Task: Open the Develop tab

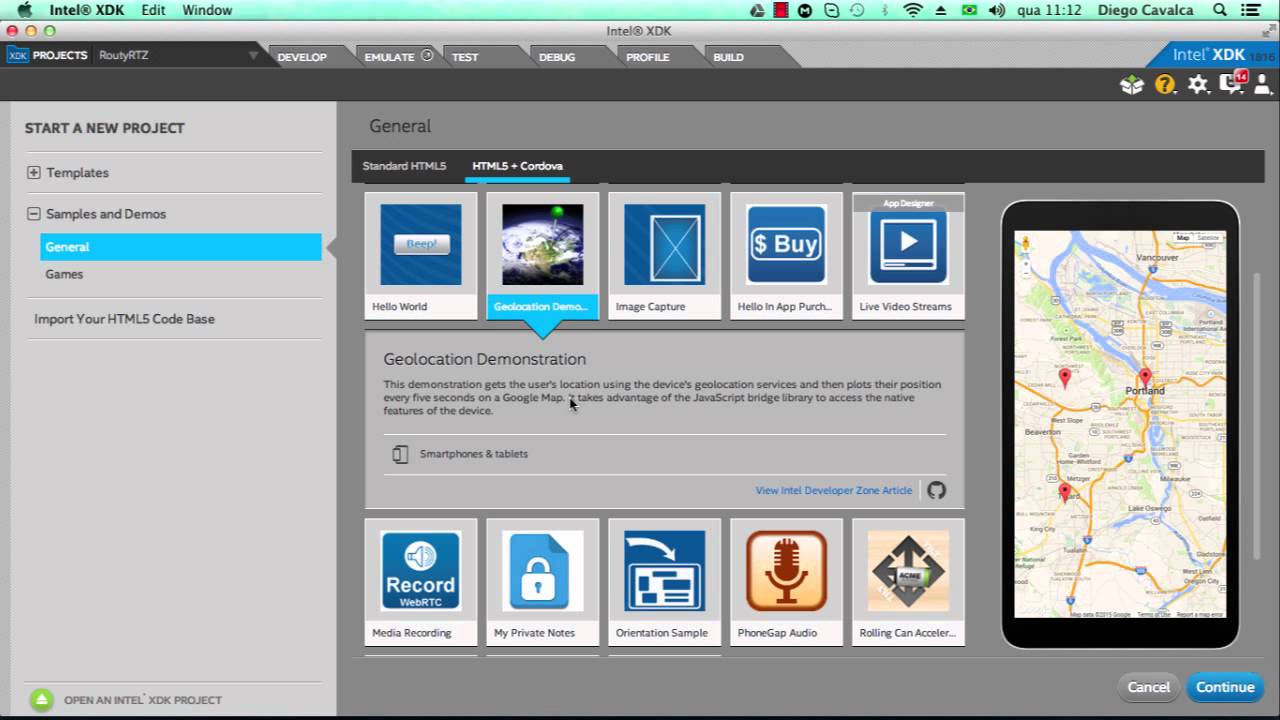Action: tap(302, 57)
